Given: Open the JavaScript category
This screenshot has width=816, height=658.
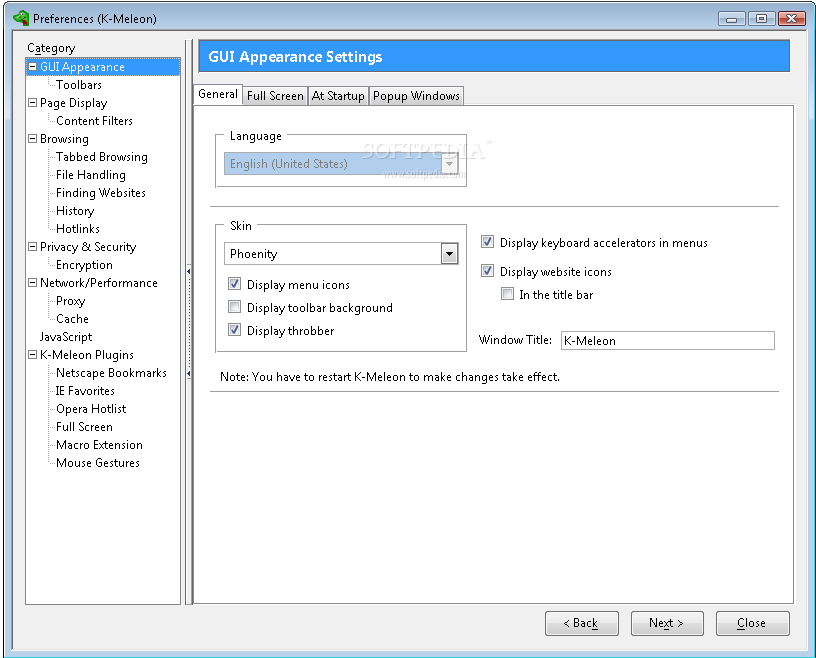Looking at the screenshot, I should 66,337.
